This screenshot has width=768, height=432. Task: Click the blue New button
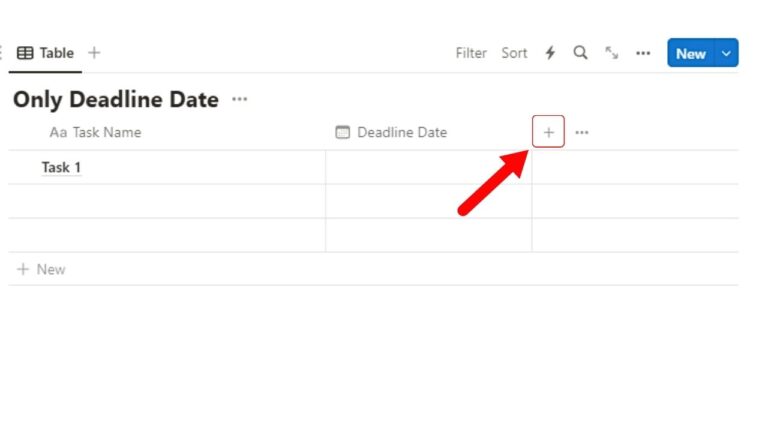coord(691,53)
